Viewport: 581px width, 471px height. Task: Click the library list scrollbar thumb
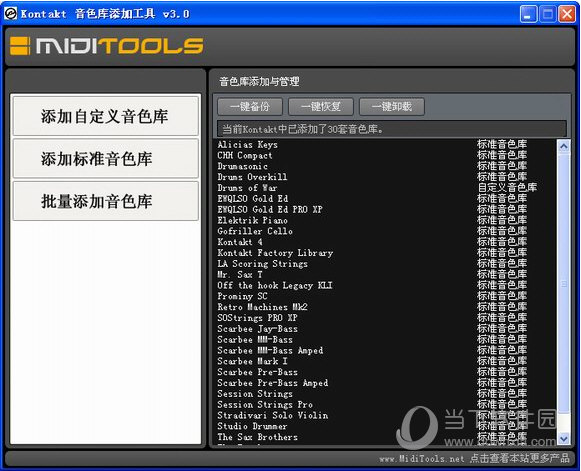[x=564, y=283]
